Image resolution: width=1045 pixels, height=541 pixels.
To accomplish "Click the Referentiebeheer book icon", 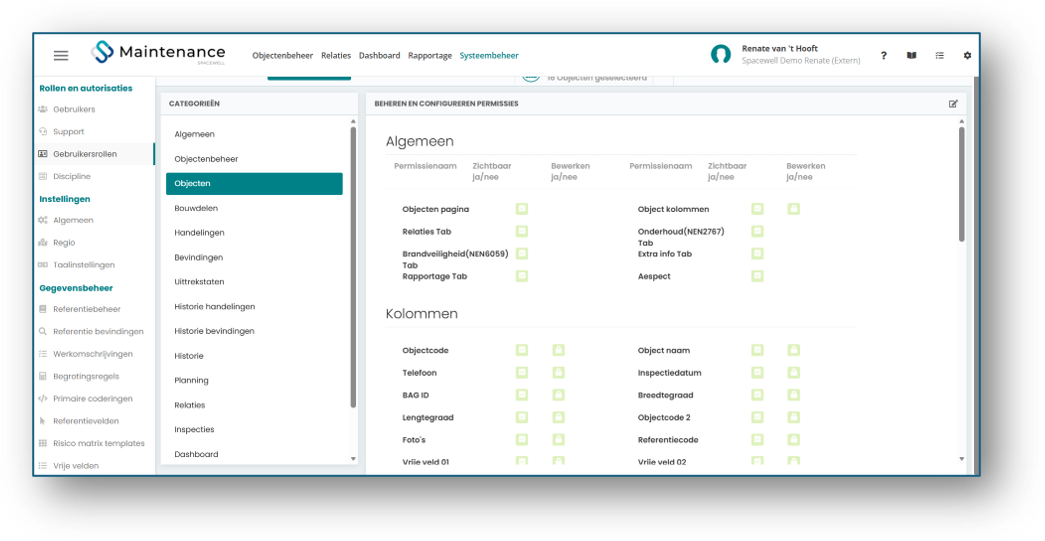I will point(43,309).
